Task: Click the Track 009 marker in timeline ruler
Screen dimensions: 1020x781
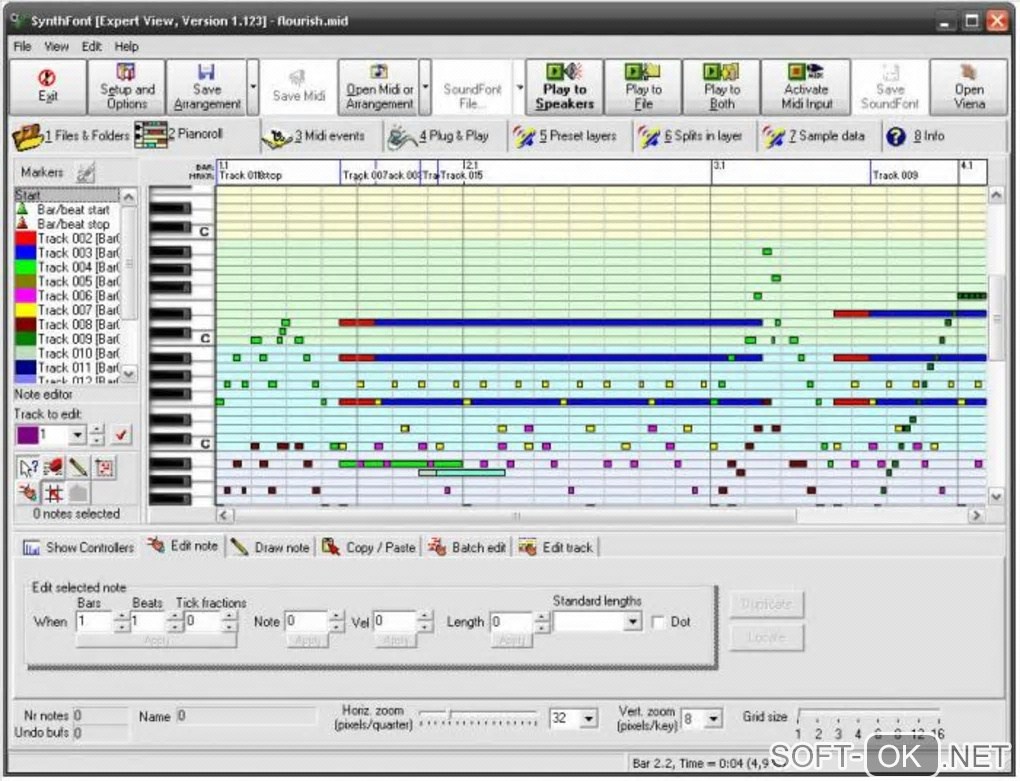Action: point(895,175)
